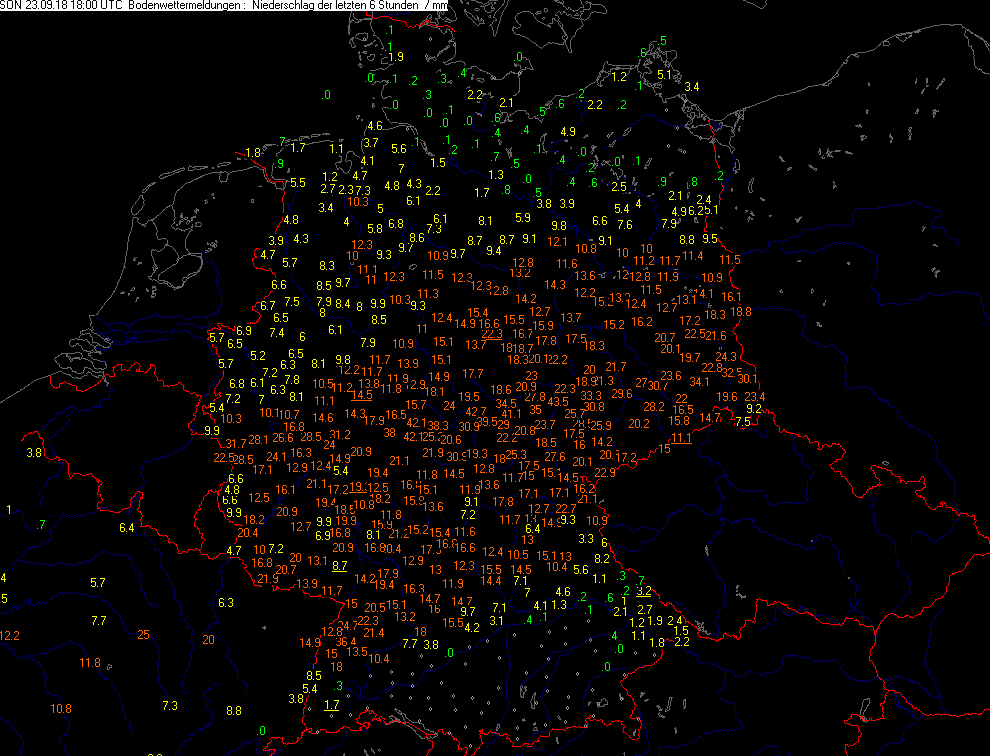The image size is (990, 756).
Task: Click the underlined 11.1 station value
Action: click(681, 438)
